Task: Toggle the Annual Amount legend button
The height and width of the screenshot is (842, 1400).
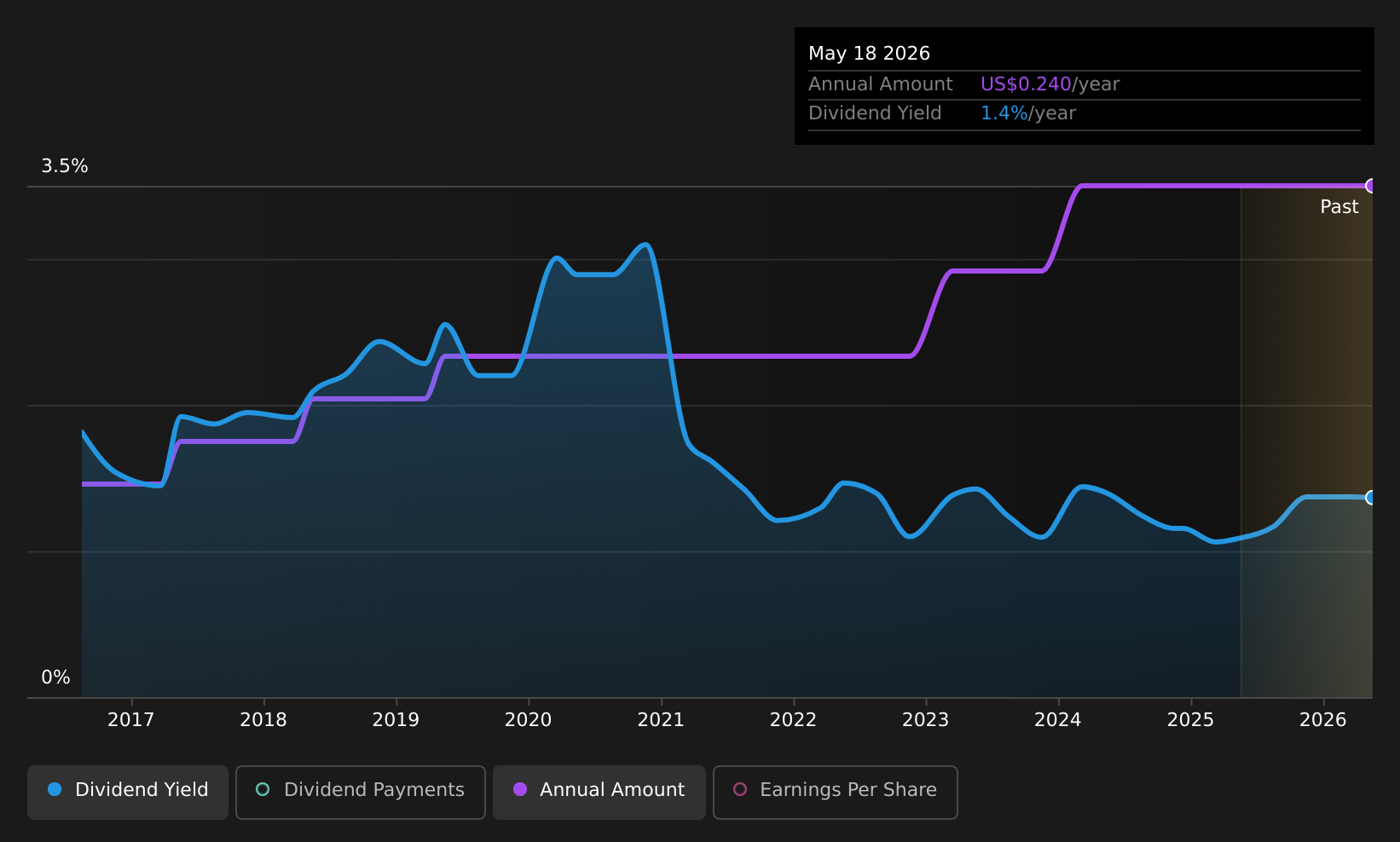Action: coord(599,793)
